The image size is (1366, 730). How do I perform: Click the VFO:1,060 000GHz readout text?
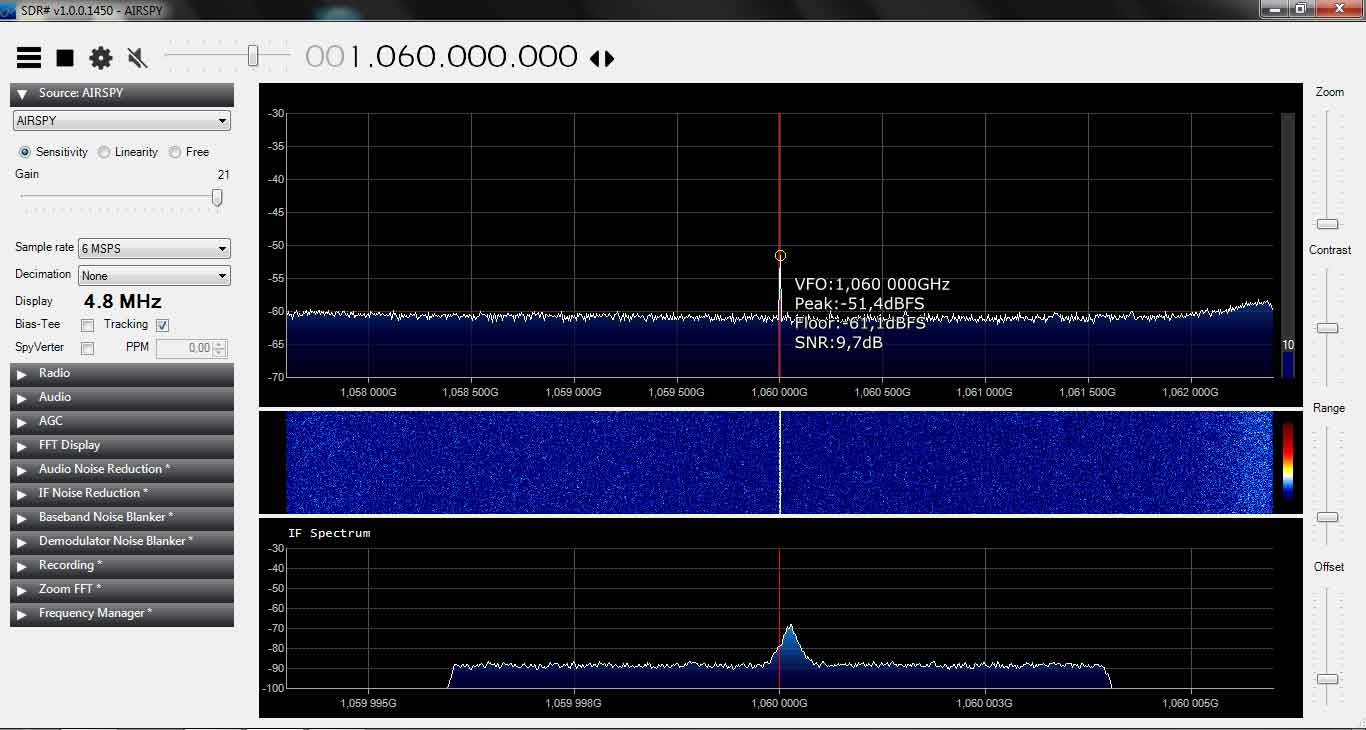click(x=872, y=284)
